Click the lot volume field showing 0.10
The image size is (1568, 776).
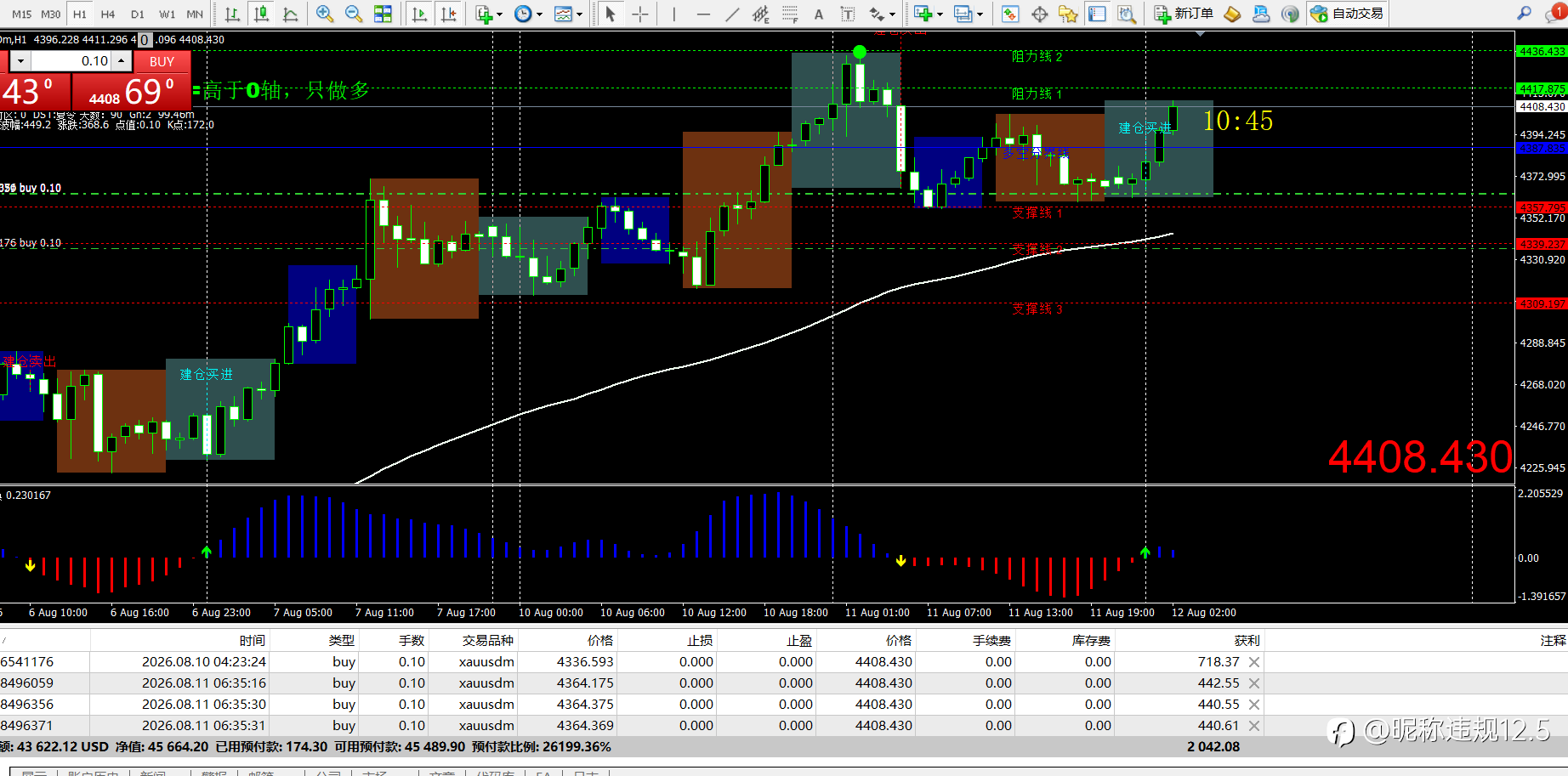click(71, 61)
